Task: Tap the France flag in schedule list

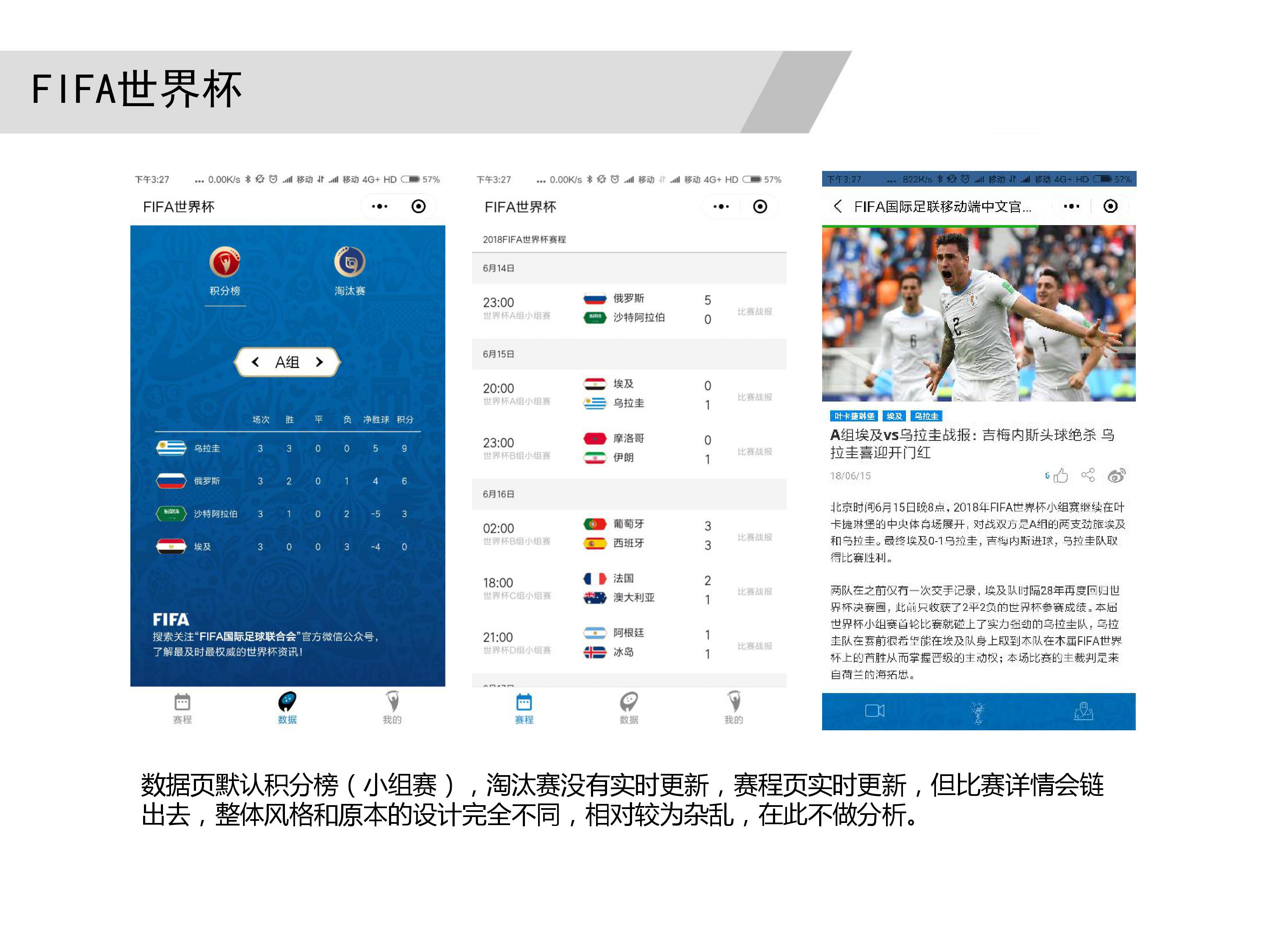Action: 595,578
